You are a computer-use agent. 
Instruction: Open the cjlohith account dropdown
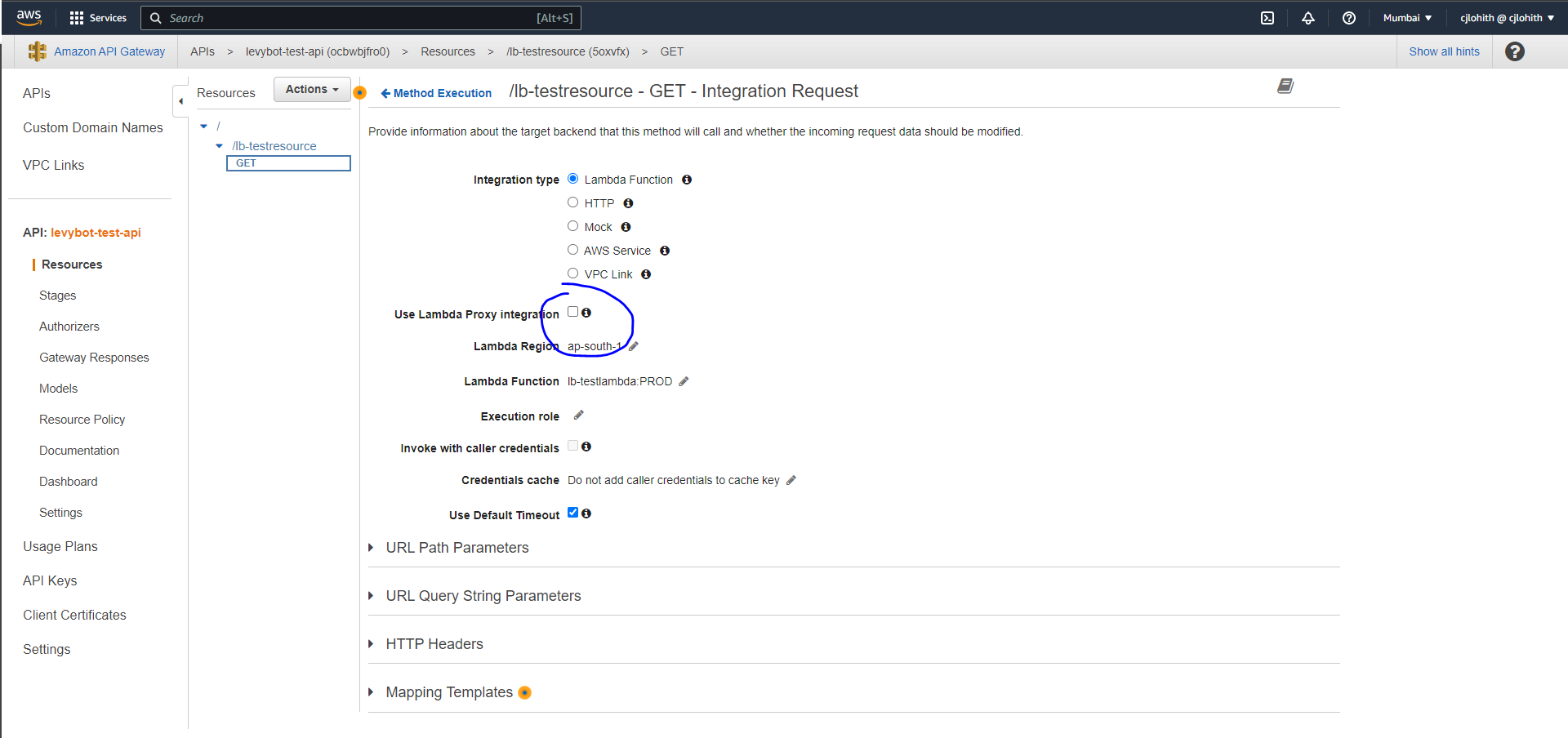point(1508,18)
